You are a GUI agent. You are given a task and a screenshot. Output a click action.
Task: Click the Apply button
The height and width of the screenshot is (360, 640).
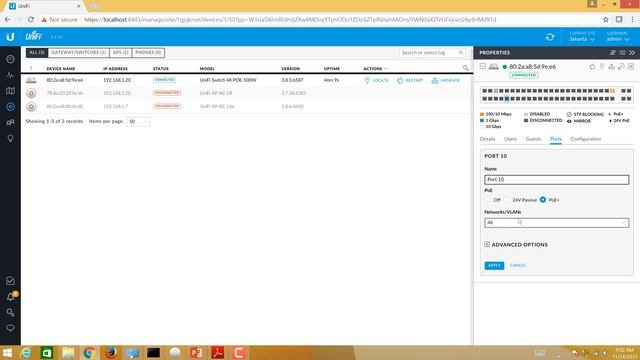494,265
